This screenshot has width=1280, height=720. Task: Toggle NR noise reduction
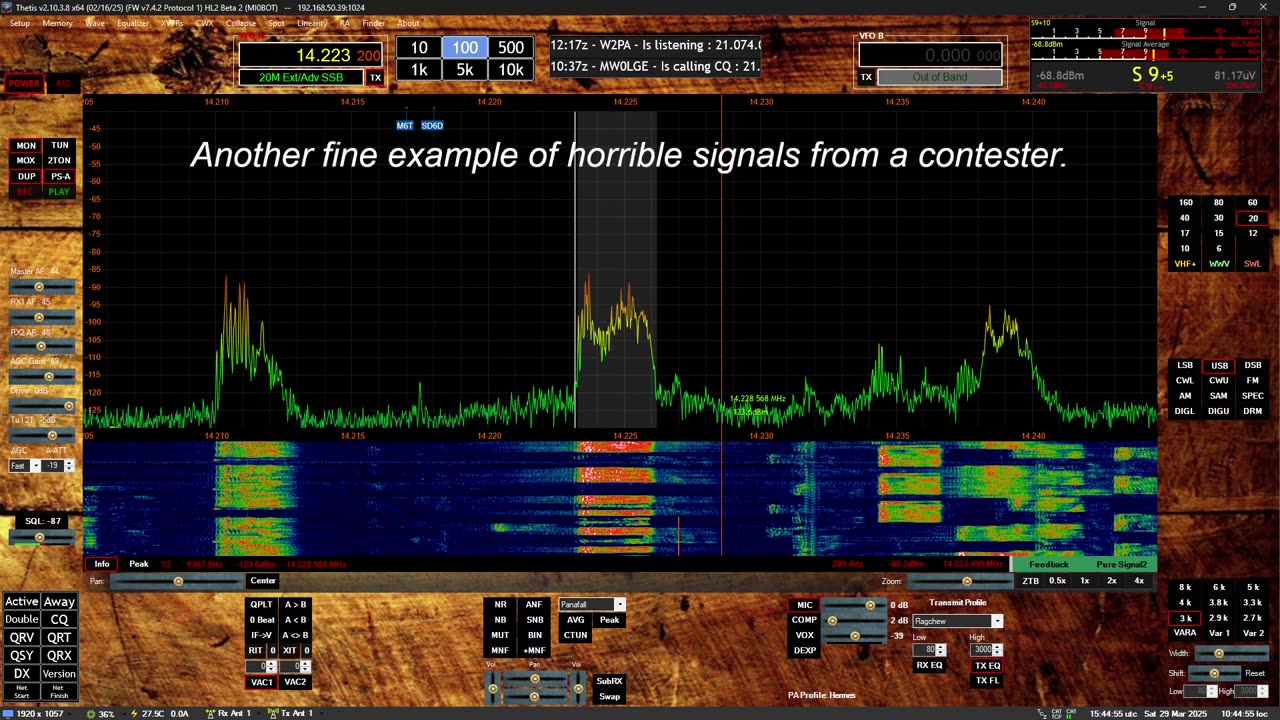pyautogui.click(x=500, y=604)
